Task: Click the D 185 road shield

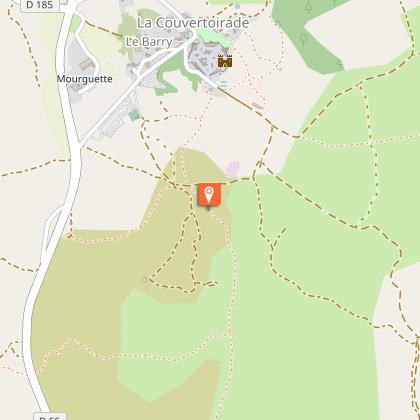Action: 40,5
